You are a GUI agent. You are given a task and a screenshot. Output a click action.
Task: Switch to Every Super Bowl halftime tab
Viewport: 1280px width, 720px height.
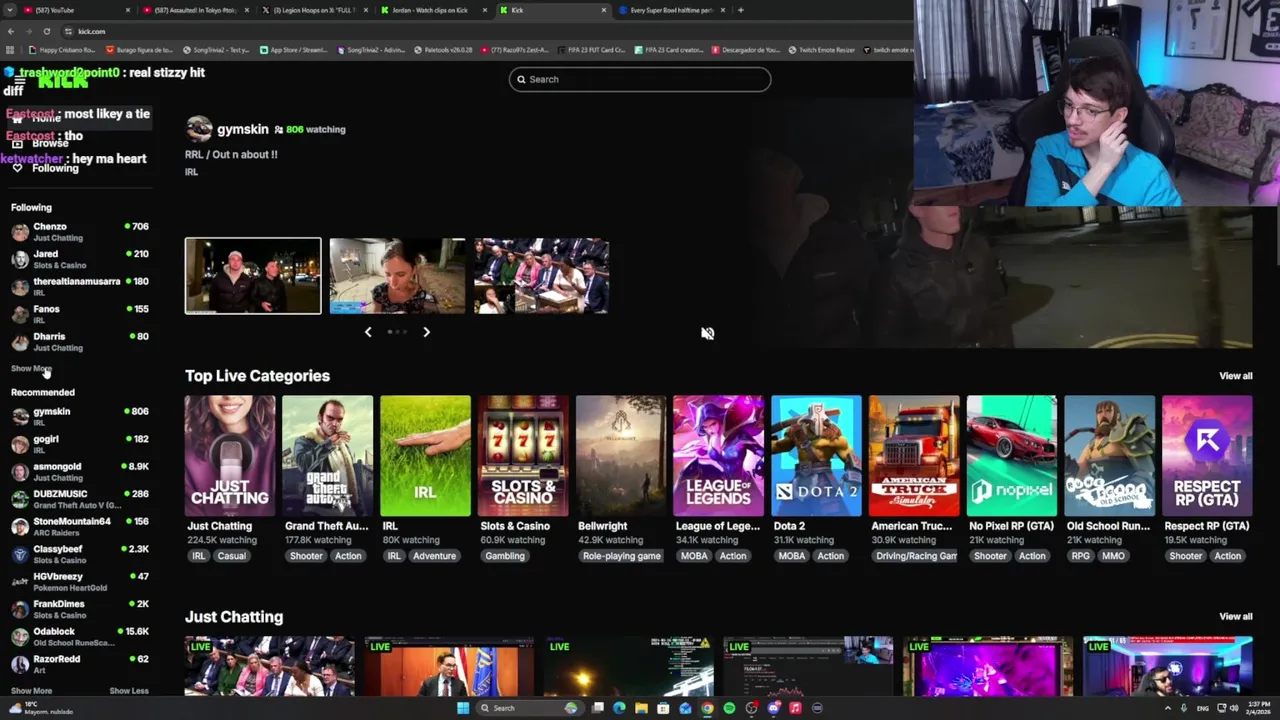point(670,10)
